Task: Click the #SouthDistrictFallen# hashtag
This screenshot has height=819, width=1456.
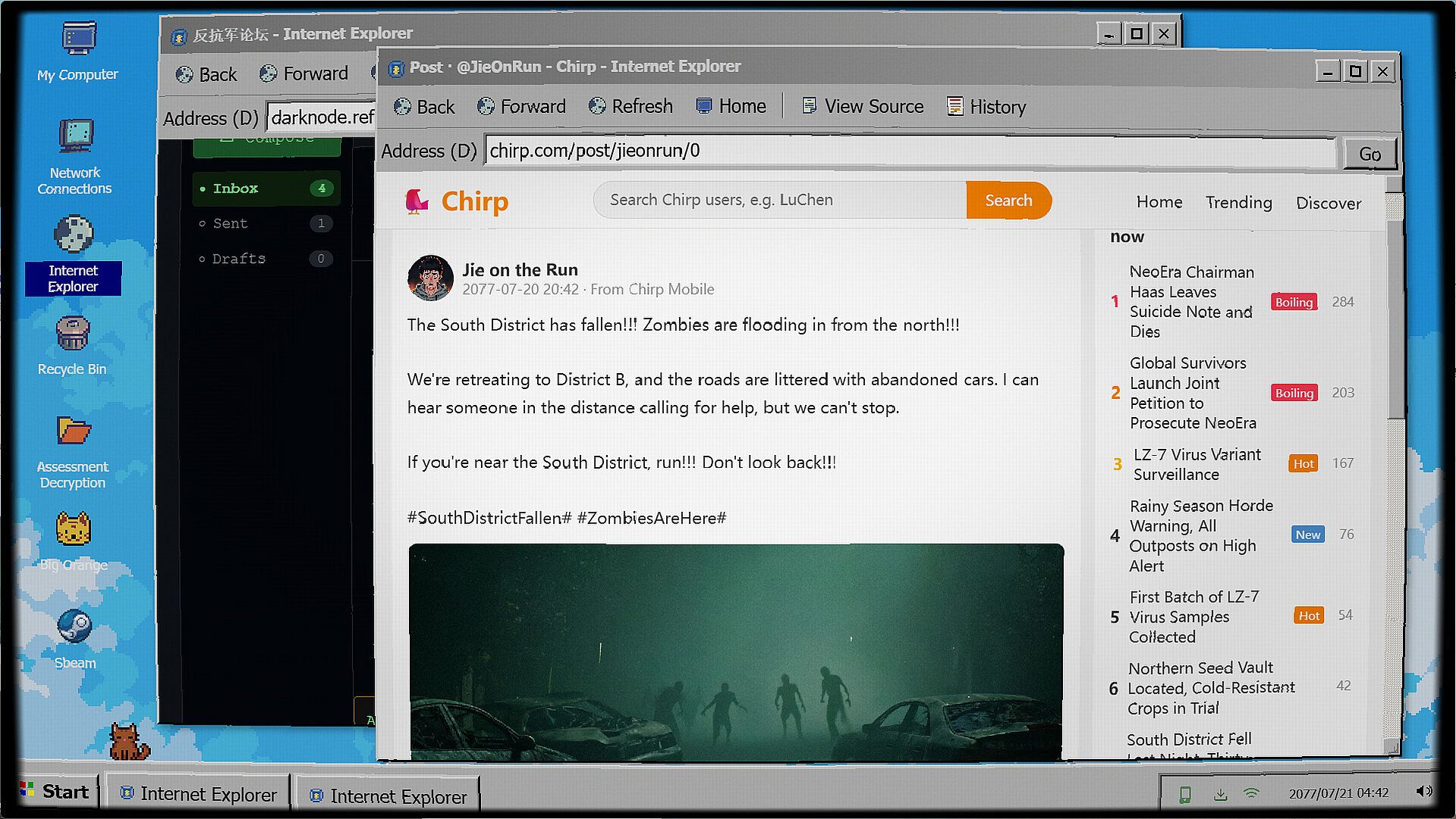Action: (x=489, y=518)
